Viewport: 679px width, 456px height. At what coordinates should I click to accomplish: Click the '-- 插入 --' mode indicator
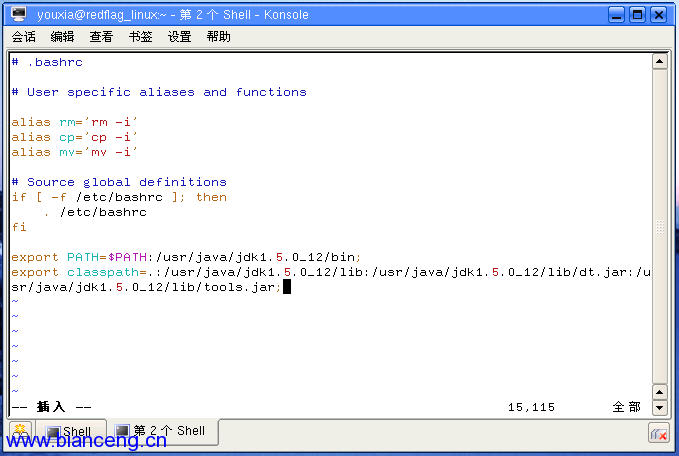tap(52, 407)
